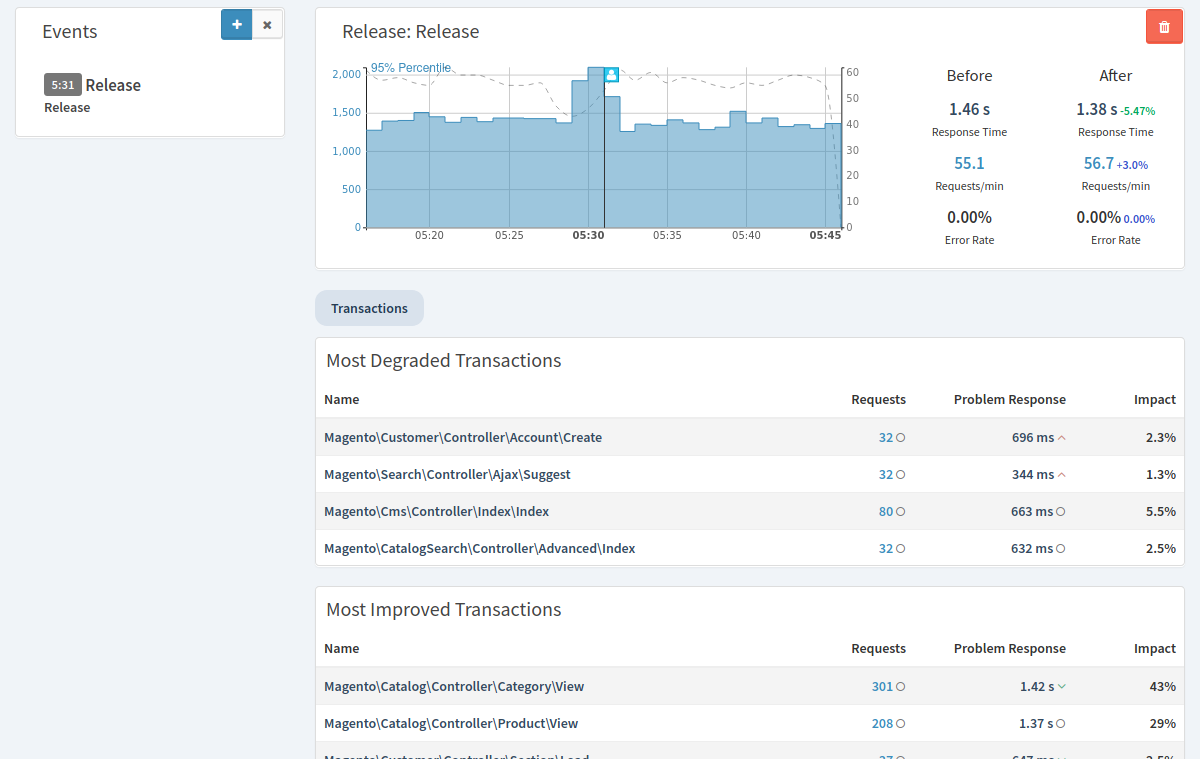Viewport: 1204px width, 759px height.
Task: Open Magento\Customer\Controller\Account\Create transaction
Action: coord(463,438)
